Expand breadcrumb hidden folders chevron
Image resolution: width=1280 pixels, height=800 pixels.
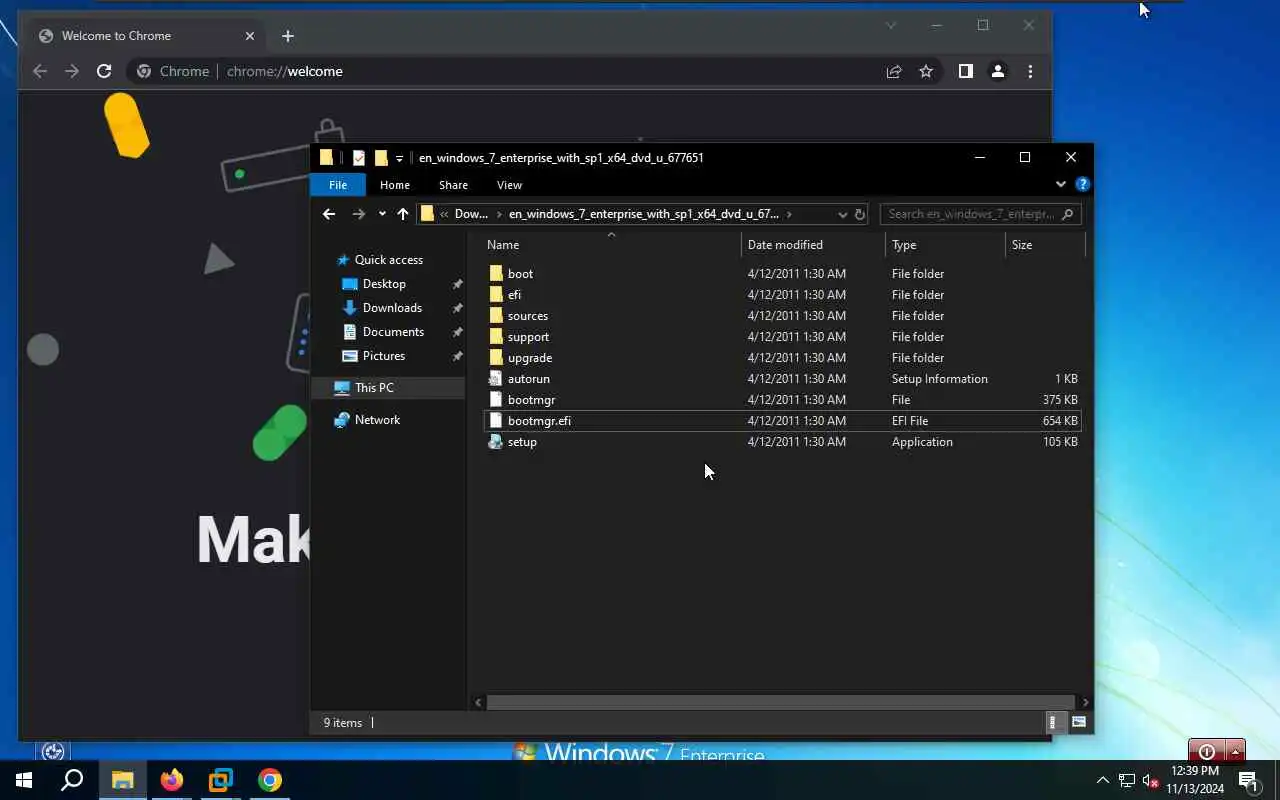pos(444,214)
